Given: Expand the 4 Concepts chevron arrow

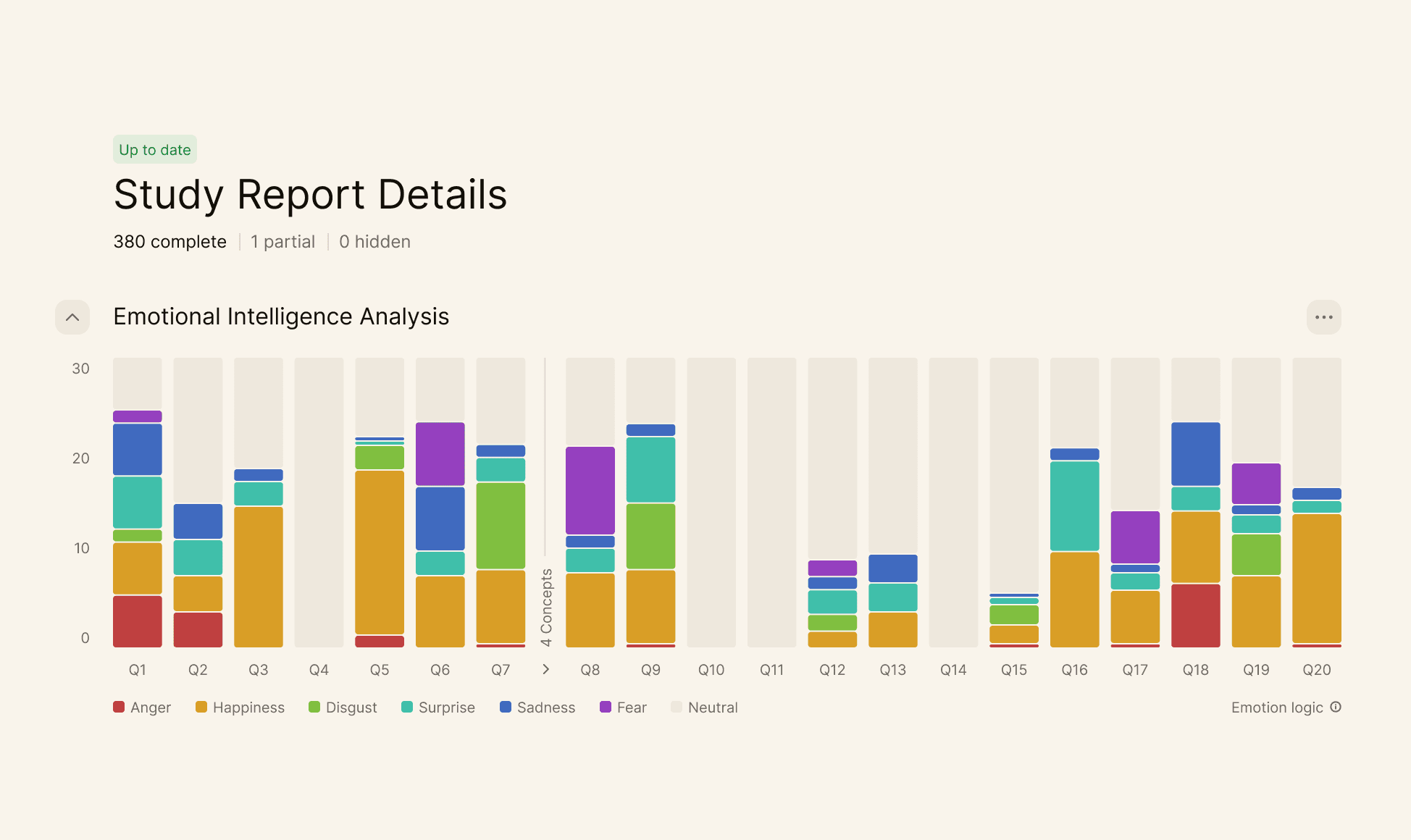Looking at the screenshot, I should pos(546,669).
